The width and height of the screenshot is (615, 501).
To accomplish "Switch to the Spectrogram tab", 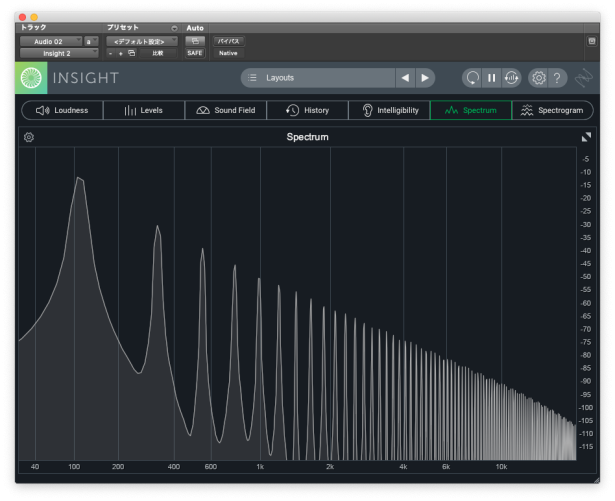I will [x=553, y=110].
